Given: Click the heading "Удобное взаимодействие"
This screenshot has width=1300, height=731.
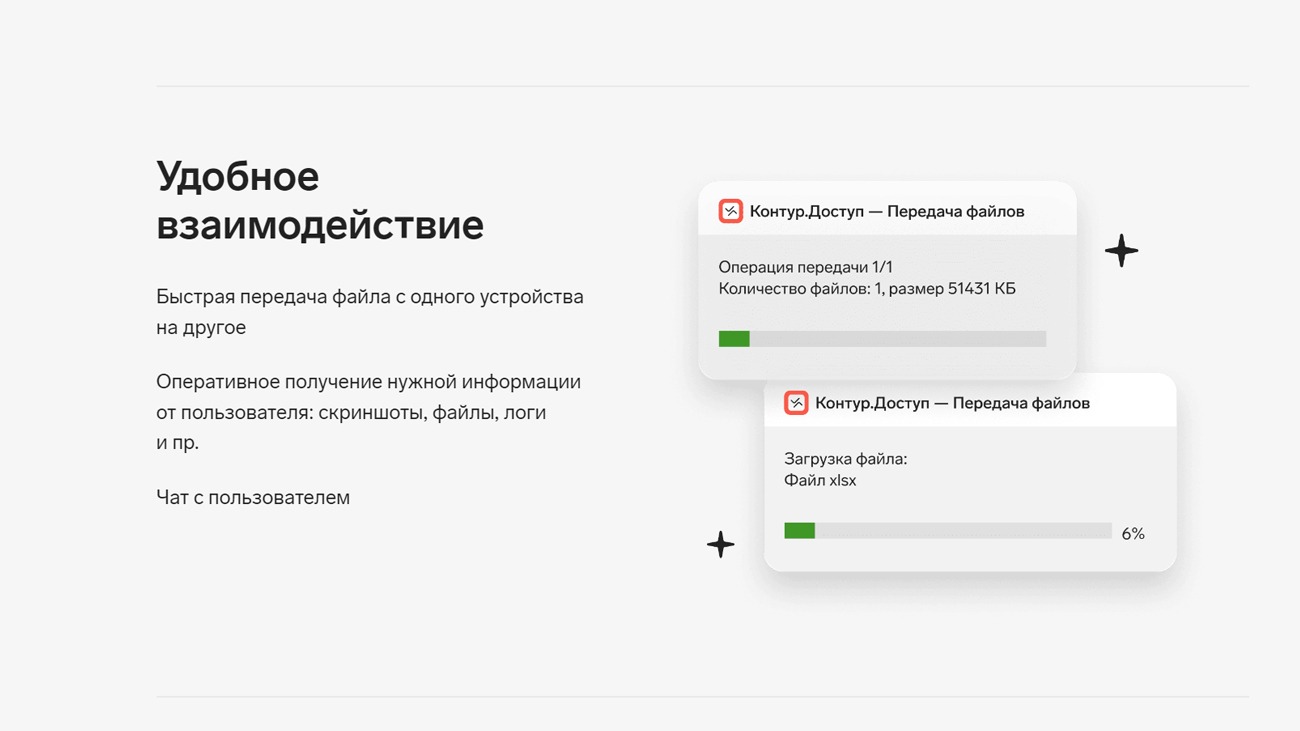Looking at the screenshot, I should [x=320, y=200].
